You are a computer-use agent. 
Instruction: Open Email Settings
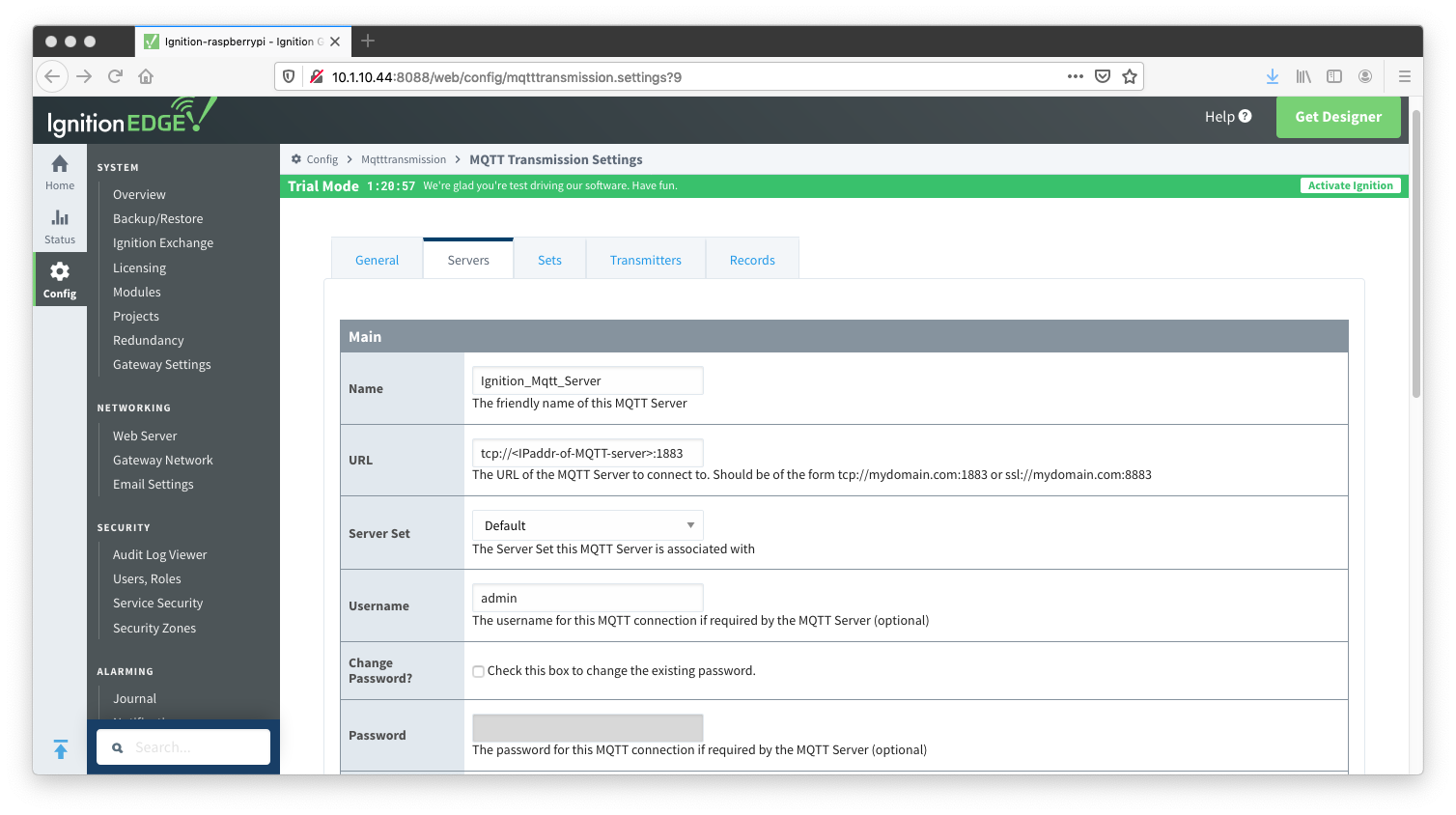(x=153, y=484)
